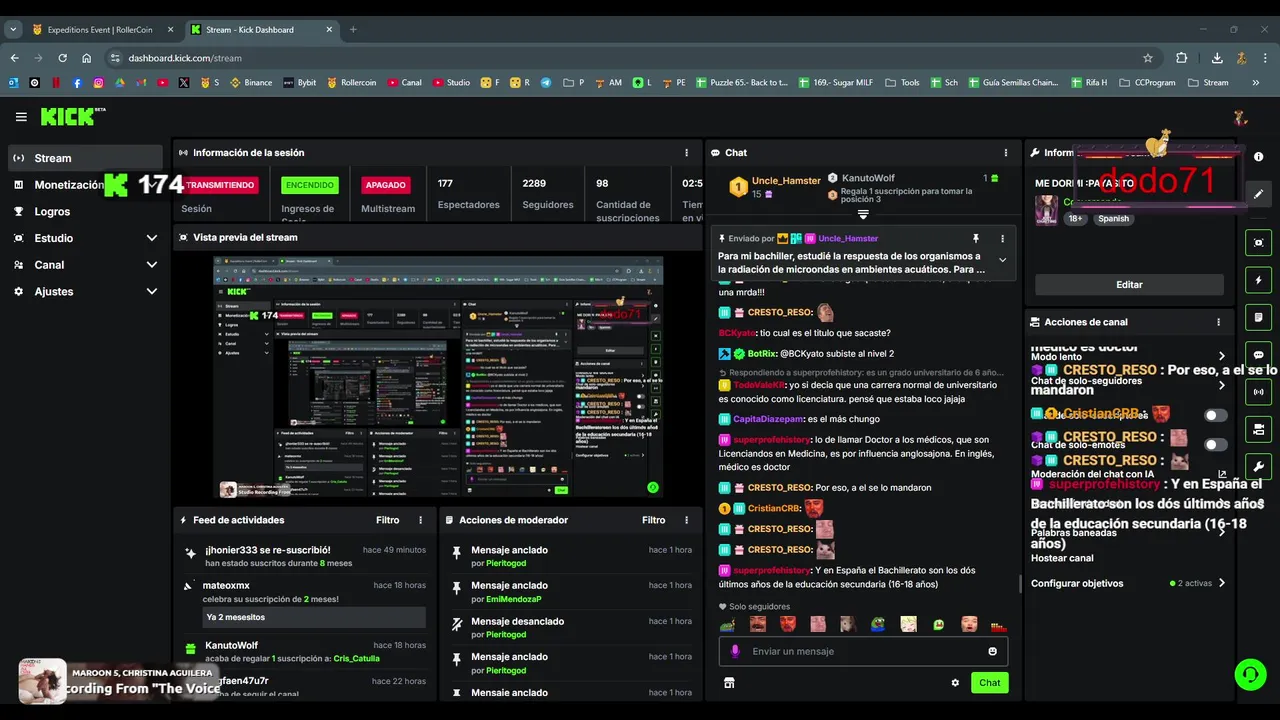Click in Enviar un mensaje input field
The width and height of the screenshot is (1280, 720).
click(863, 651)
